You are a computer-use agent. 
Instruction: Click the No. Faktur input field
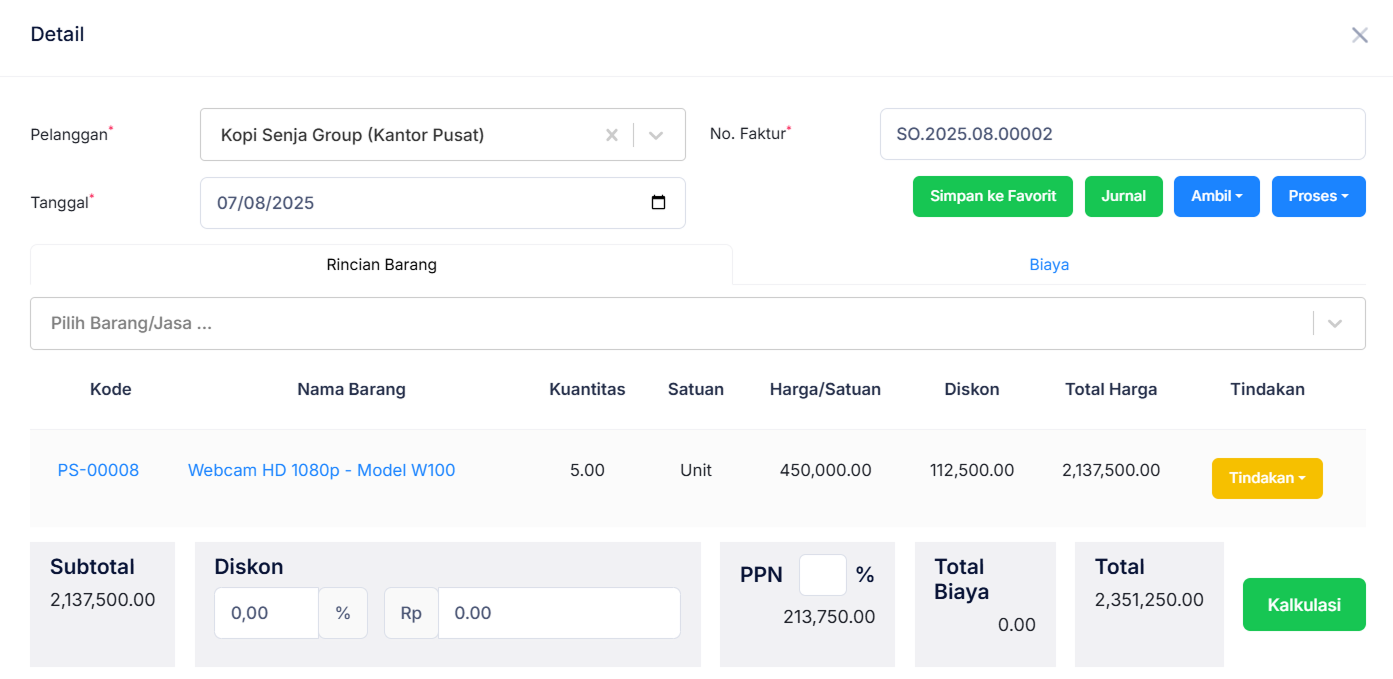tap(1121, 134)
